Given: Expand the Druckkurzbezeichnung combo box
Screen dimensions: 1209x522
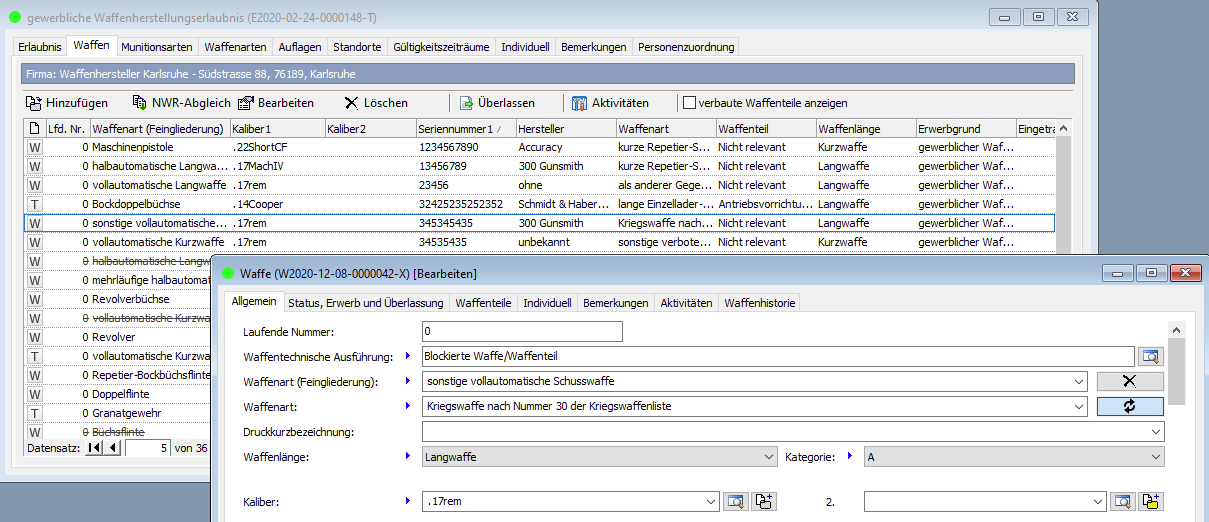Looking at the screenshot, I should coord(1155,431).
